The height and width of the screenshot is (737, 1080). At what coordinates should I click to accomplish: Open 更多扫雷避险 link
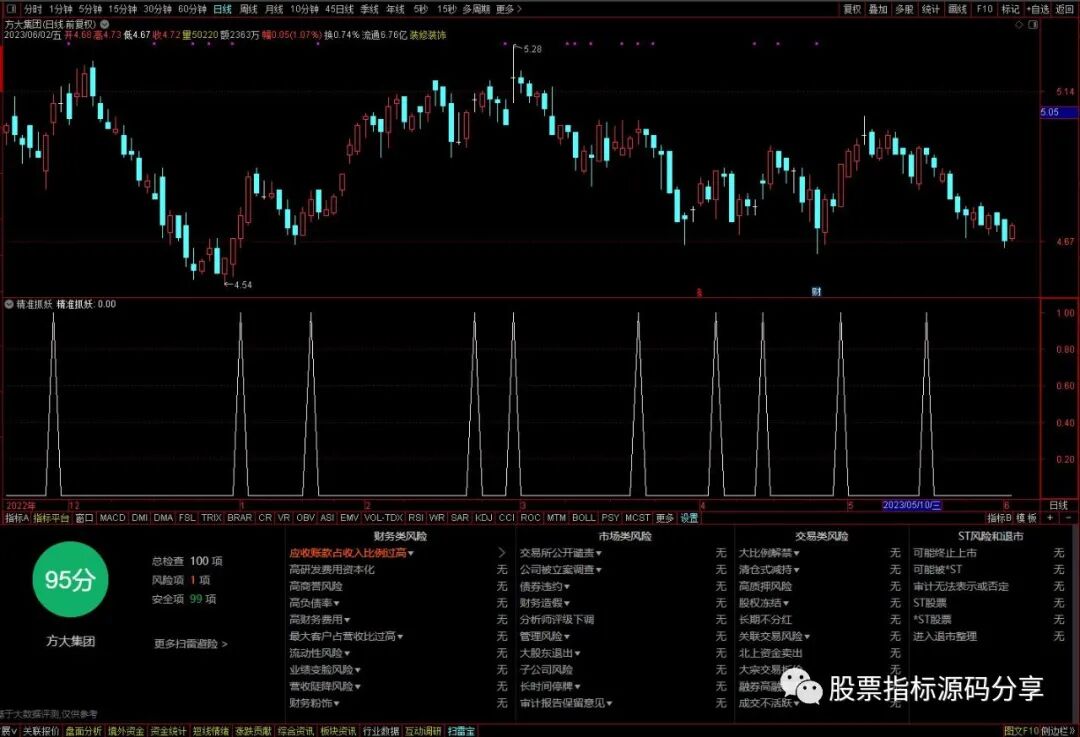pyautogui.click(x=190, y=643)
